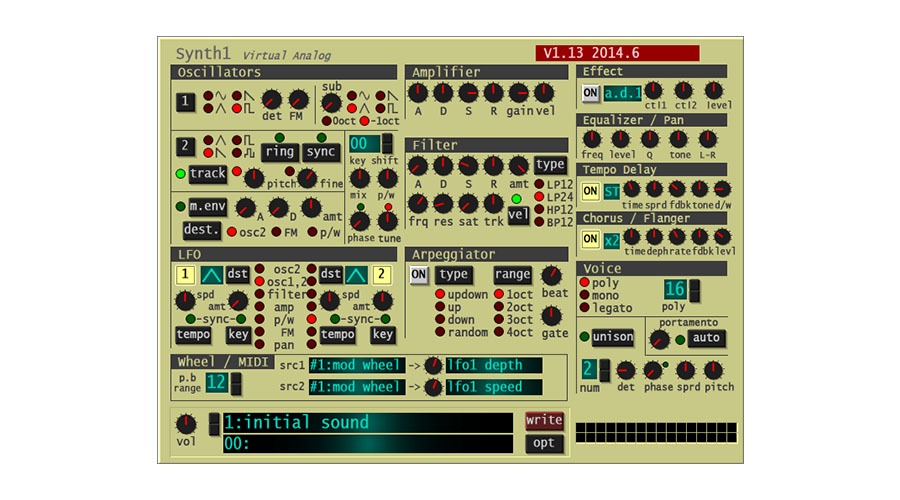This screenshot has height=500, width=900.
Task: Click the p.b range stepper
Action: pyautogui.click(x=235, y=383)
